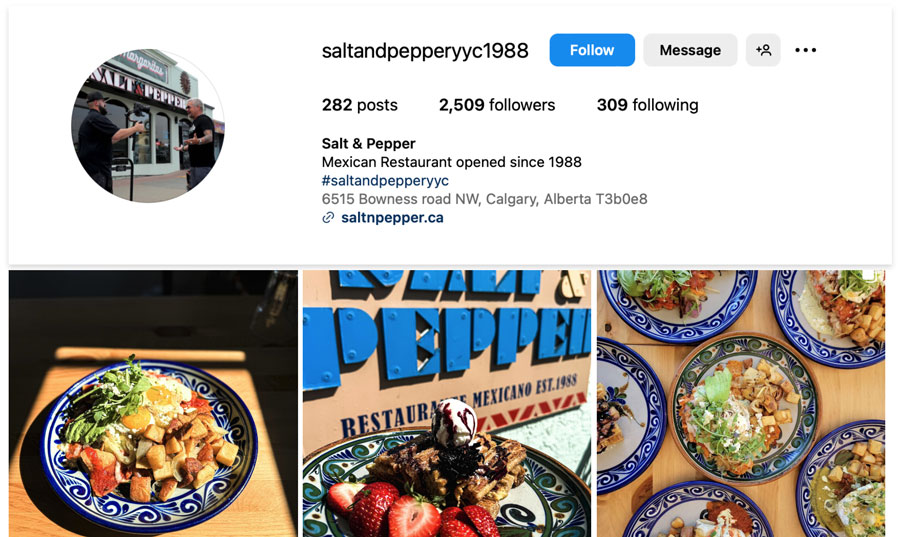Click the blue Follow button
900x537 pixels.
tap(592, 50)
